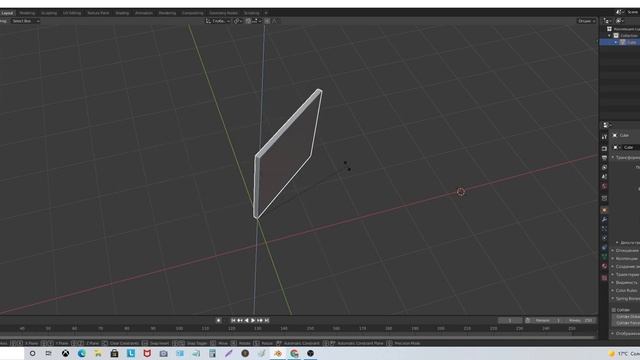The height and width of the screenshot is (360, 640).
Task: Open the Particles properties tab
Action: (x=604, y=229)
